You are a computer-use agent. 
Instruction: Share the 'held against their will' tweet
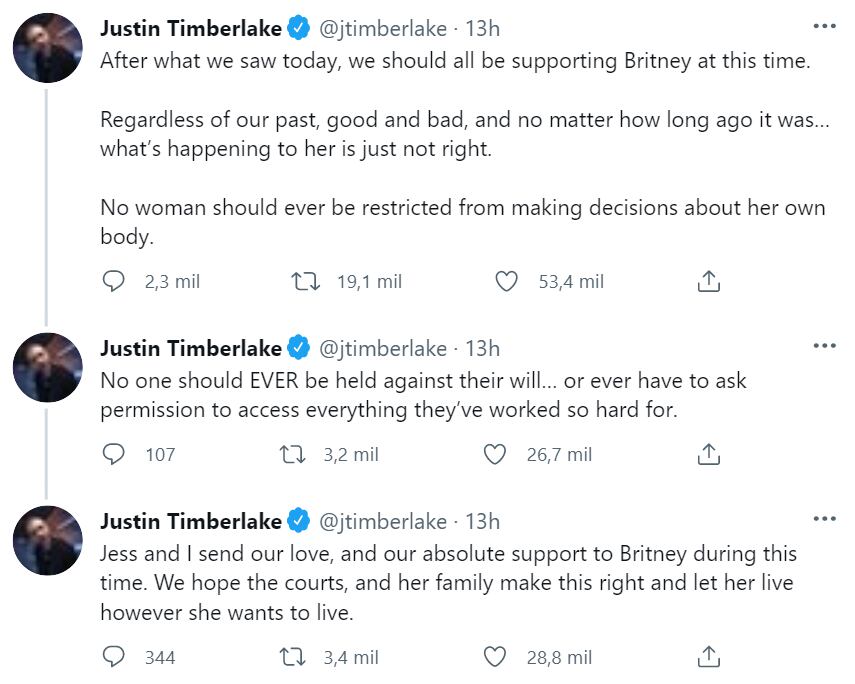point(708,455)
